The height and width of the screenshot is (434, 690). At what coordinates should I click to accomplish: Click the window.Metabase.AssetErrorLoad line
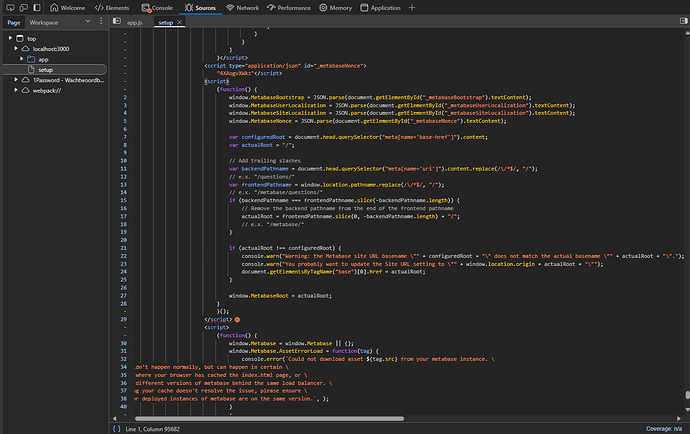(303, 351)
